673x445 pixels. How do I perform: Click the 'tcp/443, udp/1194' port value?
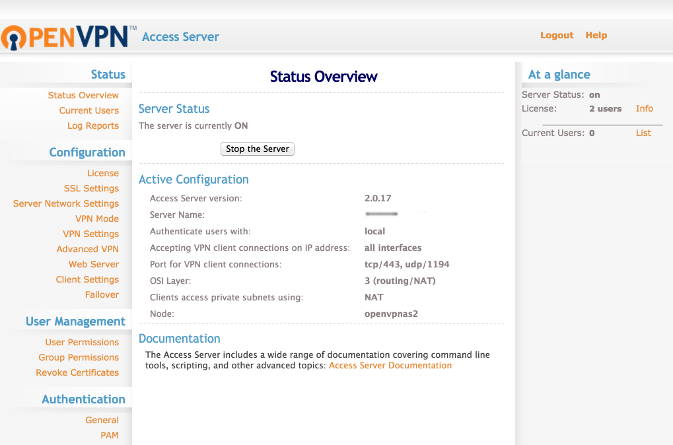407,264
